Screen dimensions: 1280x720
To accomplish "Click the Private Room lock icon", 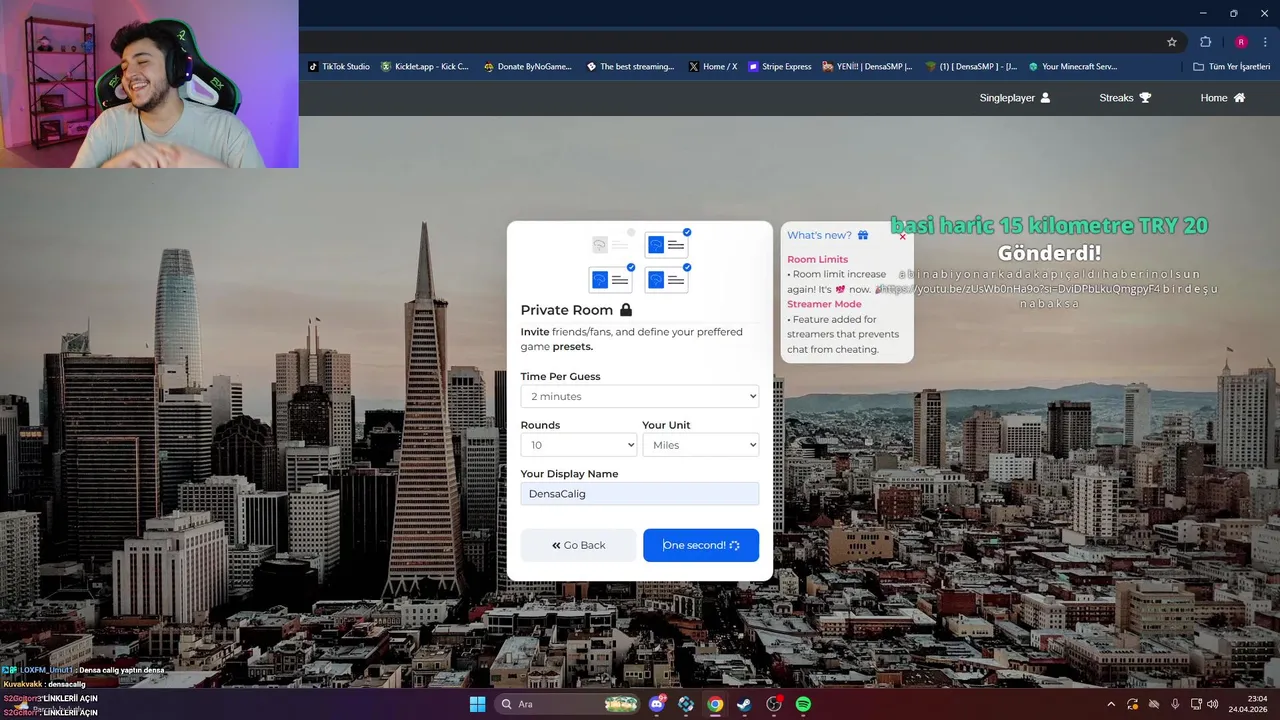I will 626,310.
